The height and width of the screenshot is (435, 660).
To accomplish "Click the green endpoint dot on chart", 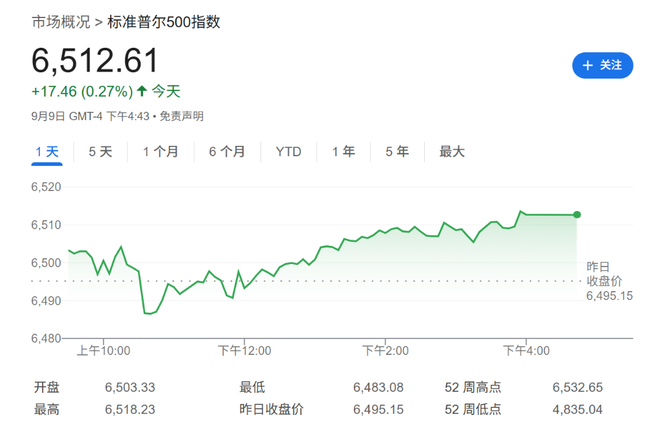I will [x=577, y=214].
